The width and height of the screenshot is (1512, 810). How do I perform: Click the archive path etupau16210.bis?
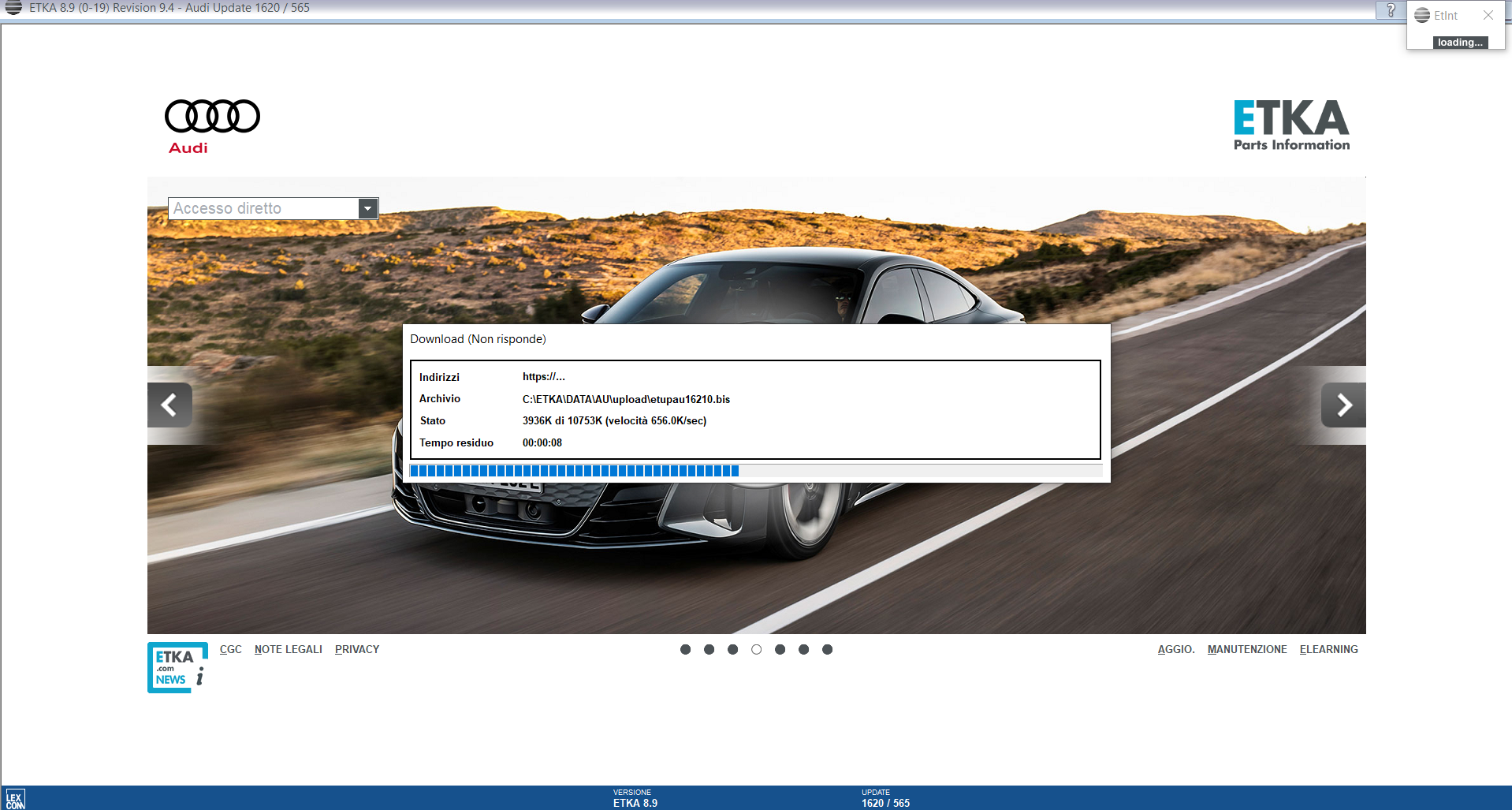[x=626, y=399]
